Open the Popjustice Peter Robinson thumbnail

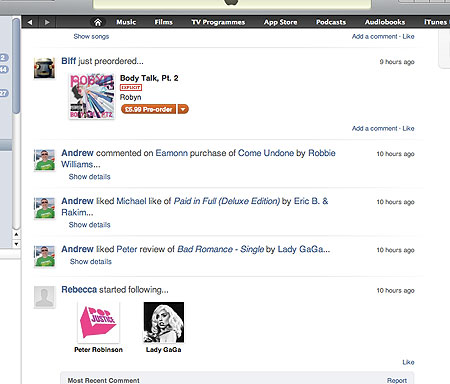(98, 322)
